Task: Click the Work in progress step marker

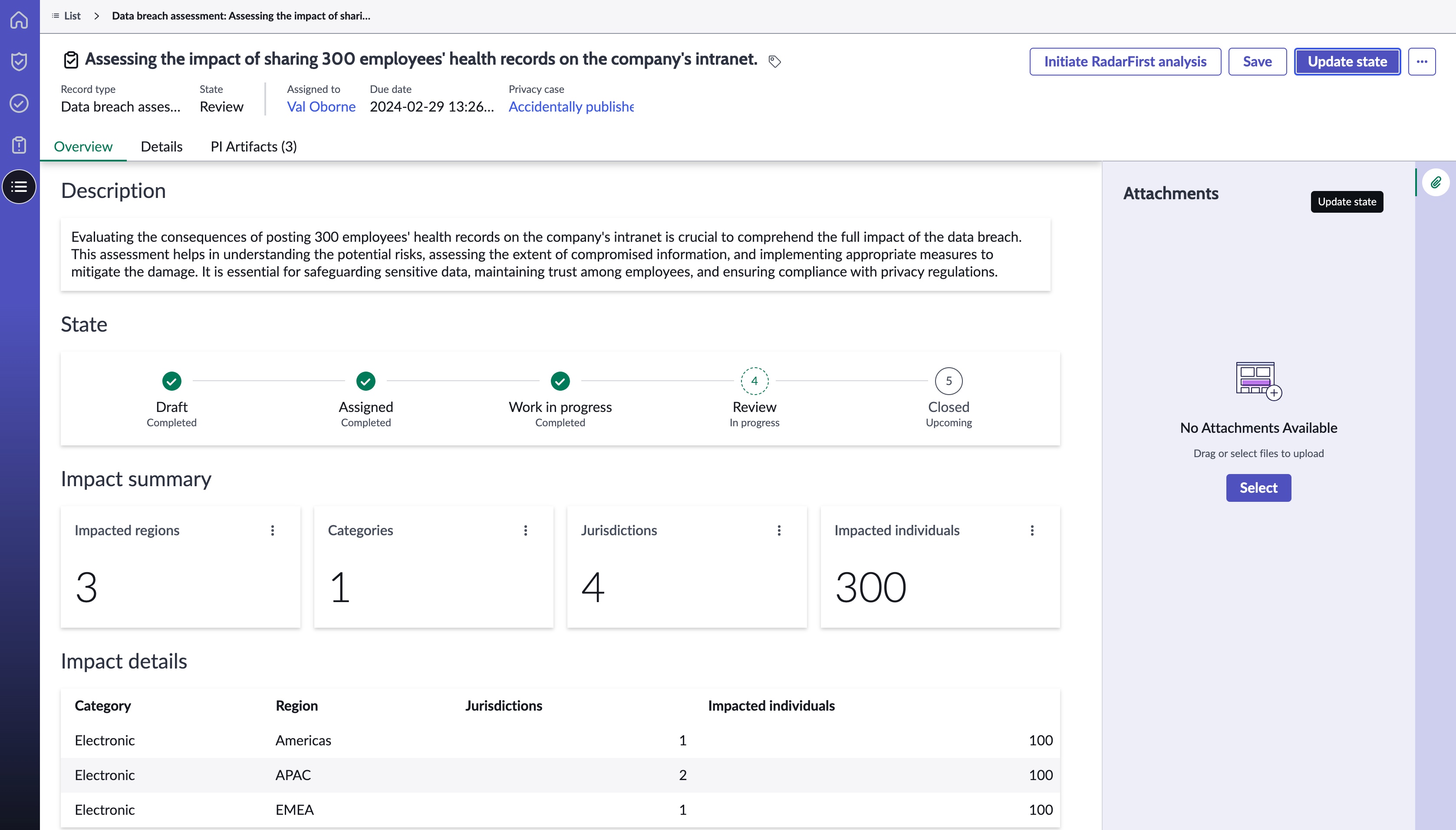Action: pos(560,381)
